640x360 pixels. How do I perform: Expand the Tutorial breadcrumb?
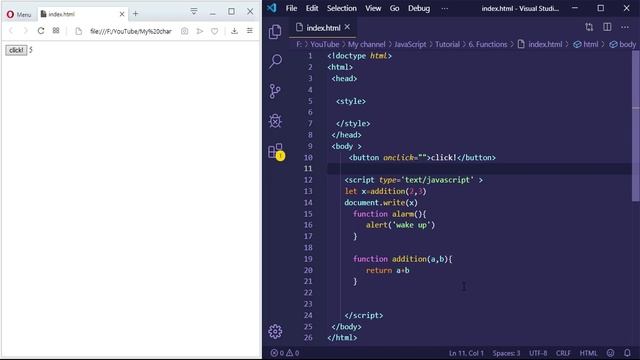(x=447, y=44)
